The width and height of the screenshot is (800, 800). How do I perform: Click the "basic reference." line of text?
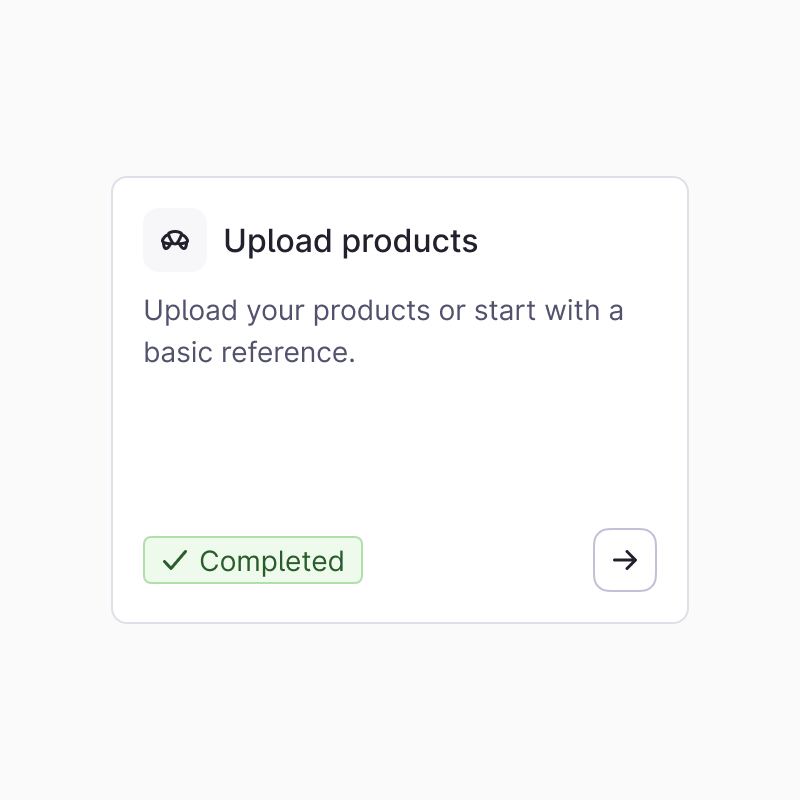250,353
